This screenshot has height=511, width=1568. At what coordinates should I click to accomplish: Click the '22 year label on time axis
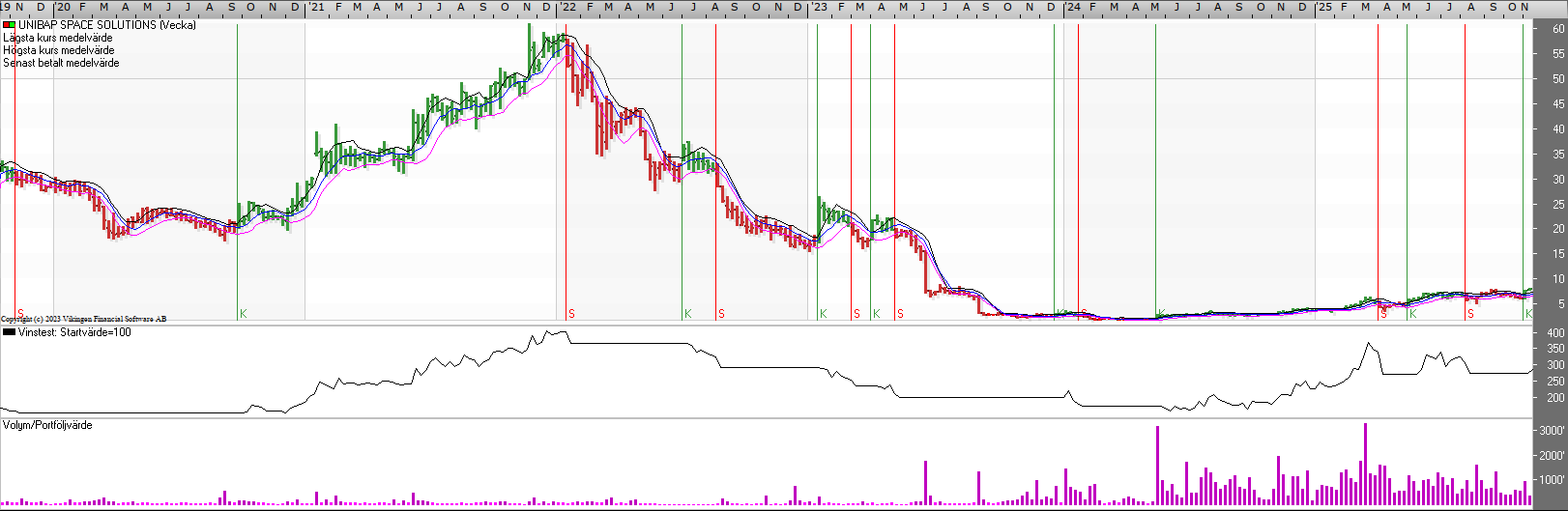coord(567,7)
